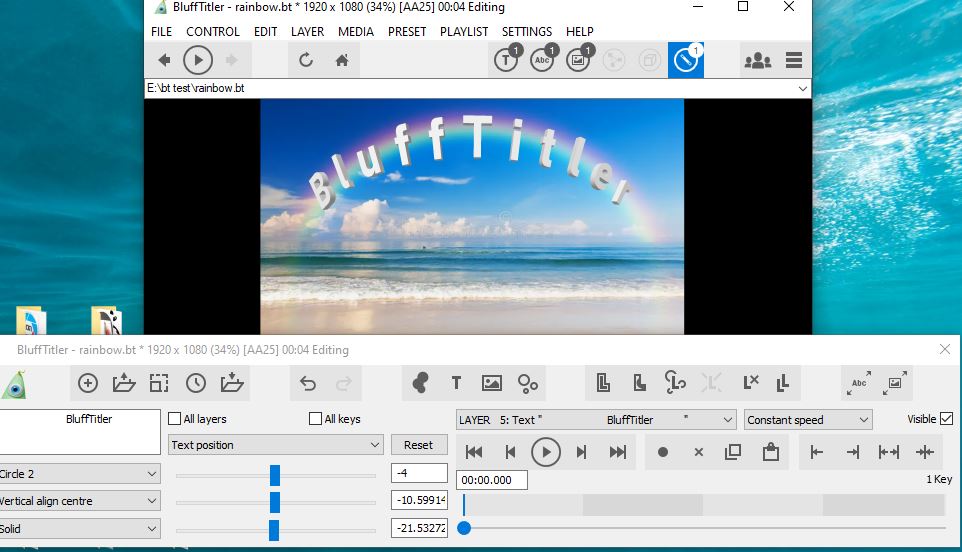Click the clock icon in the tool toolbar

click(195, 383)
